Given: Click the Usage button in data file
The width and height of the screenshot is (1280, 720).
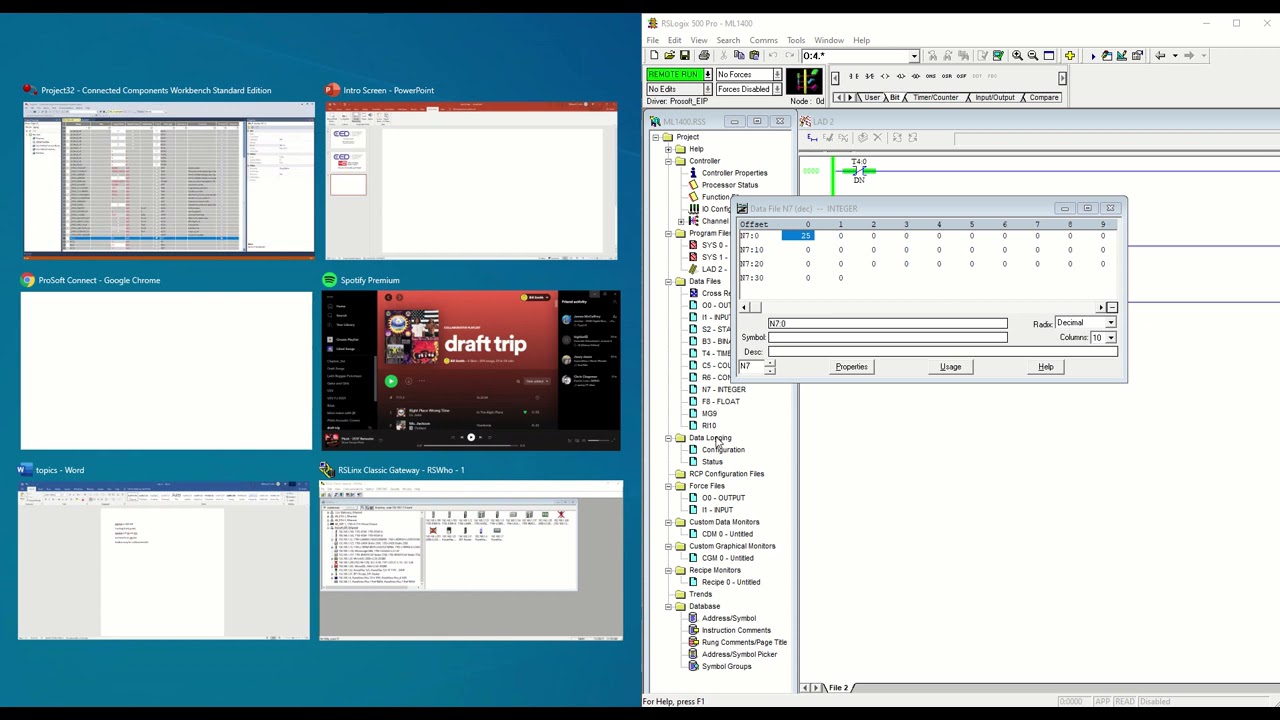Looking at the screenshot, I should click(x=950, y=367).
